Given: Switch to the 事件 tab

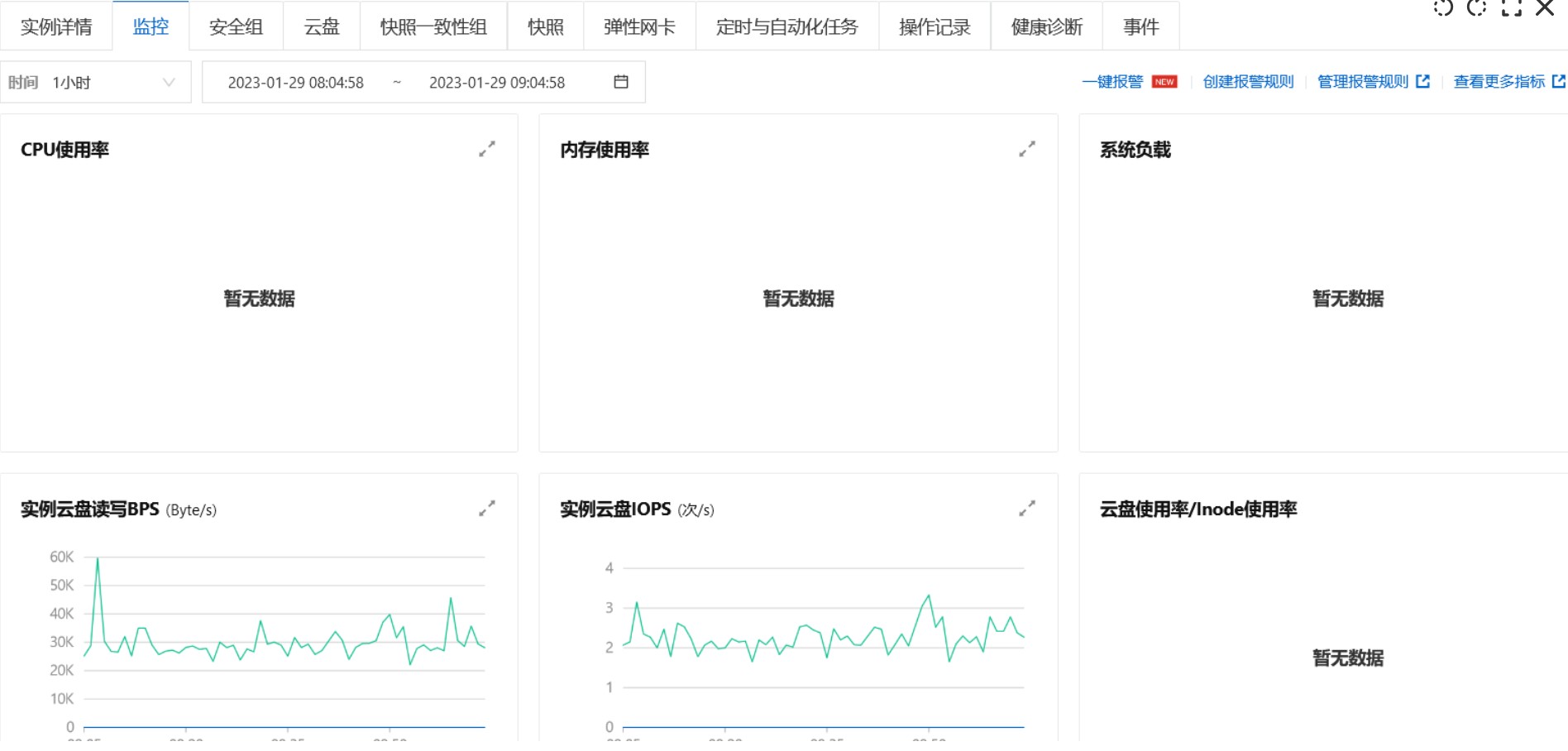Looking at the screenshot, I should pyautogui.click(x=1141, y=26).
